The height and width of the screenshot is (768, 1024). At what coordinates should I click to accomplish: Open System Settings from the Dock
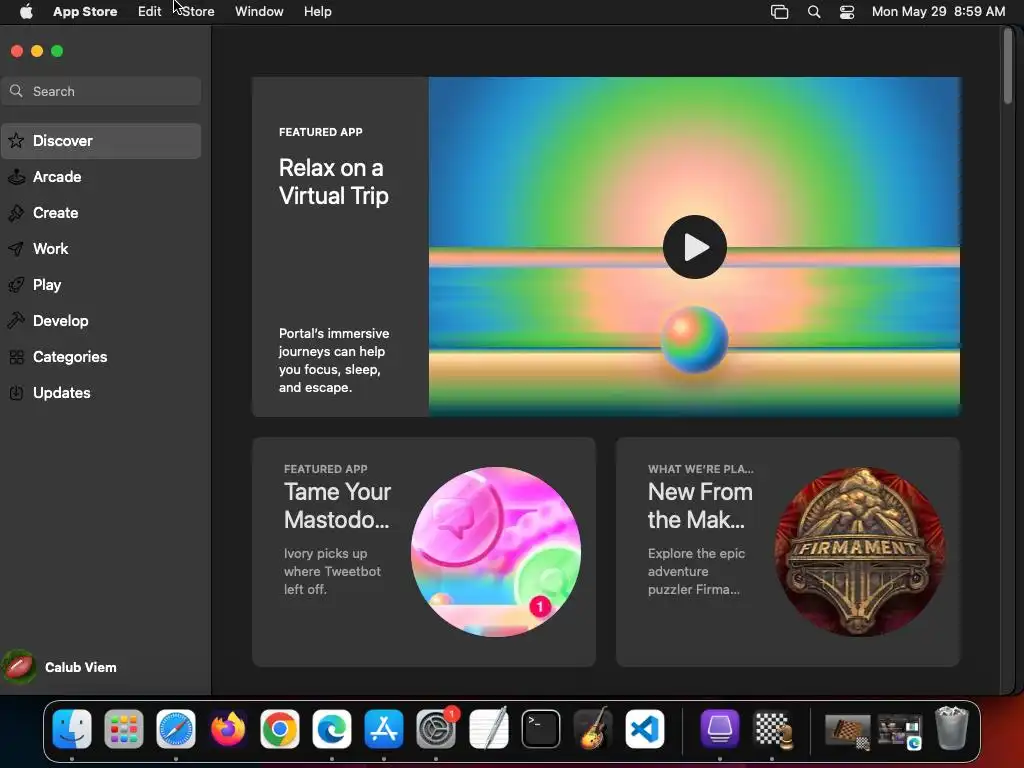[x=436, y=729]
